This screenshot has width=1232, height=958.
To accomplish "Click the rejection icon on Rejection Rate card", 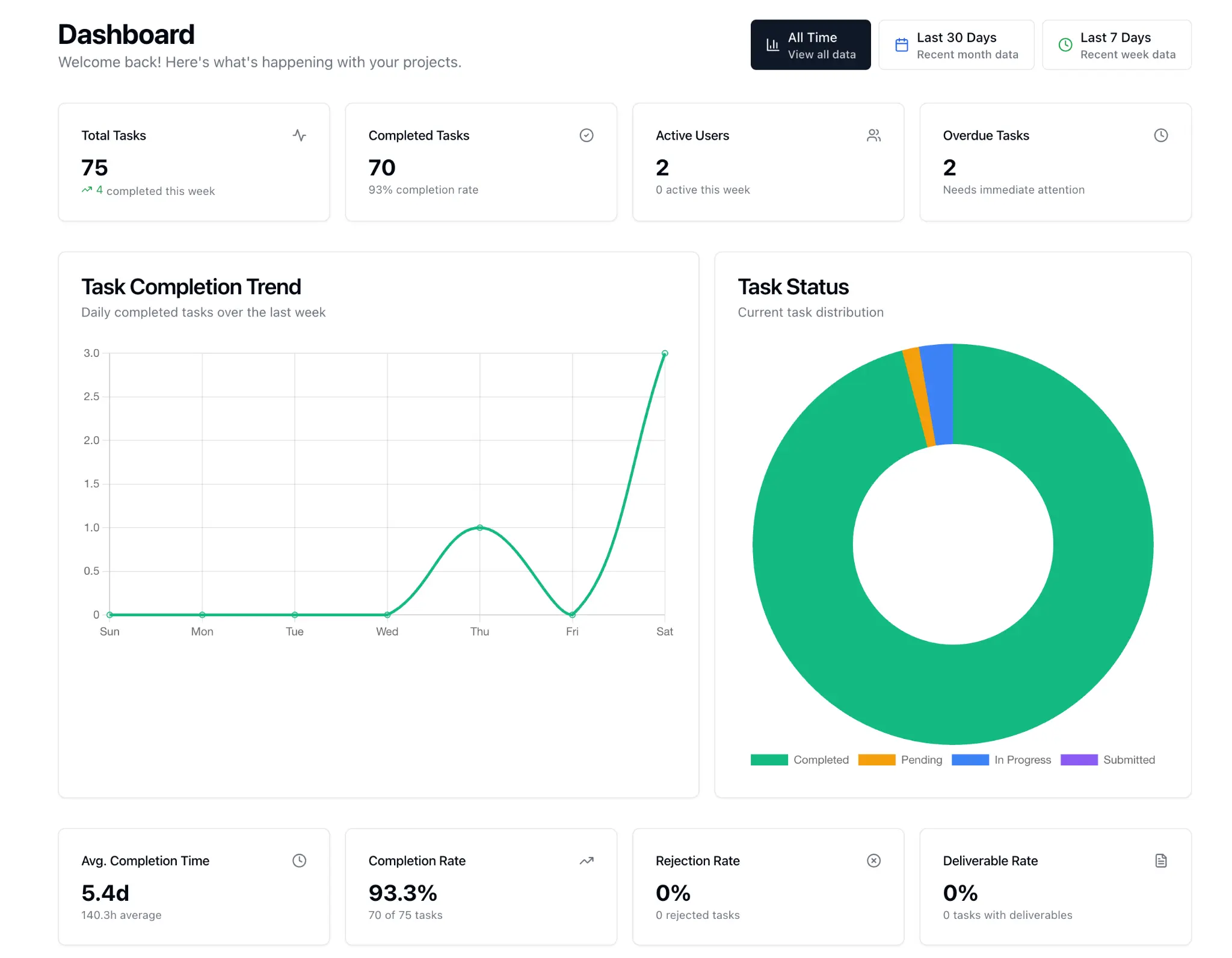I will pyautogui.click(x=873, y=861).
